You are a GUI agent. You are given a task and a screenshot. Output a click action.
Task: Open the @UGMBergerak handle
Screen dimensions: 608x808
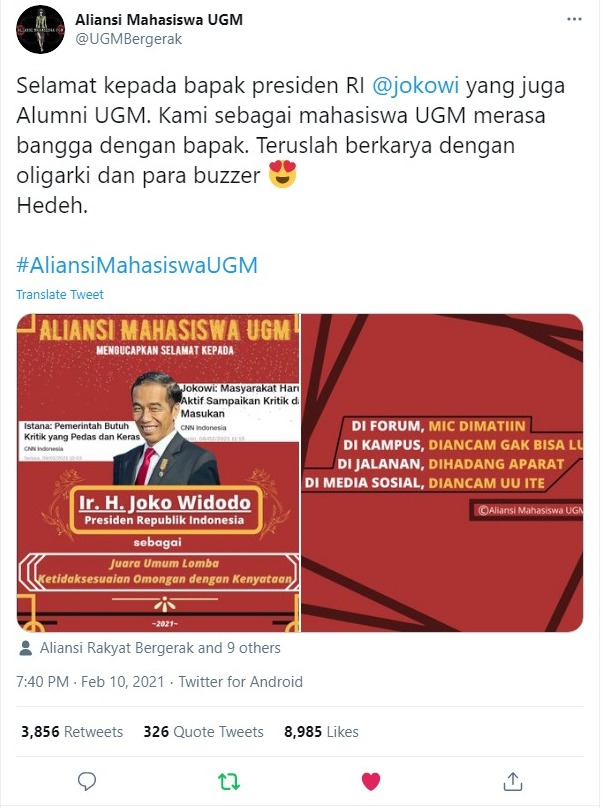point(128,39)
